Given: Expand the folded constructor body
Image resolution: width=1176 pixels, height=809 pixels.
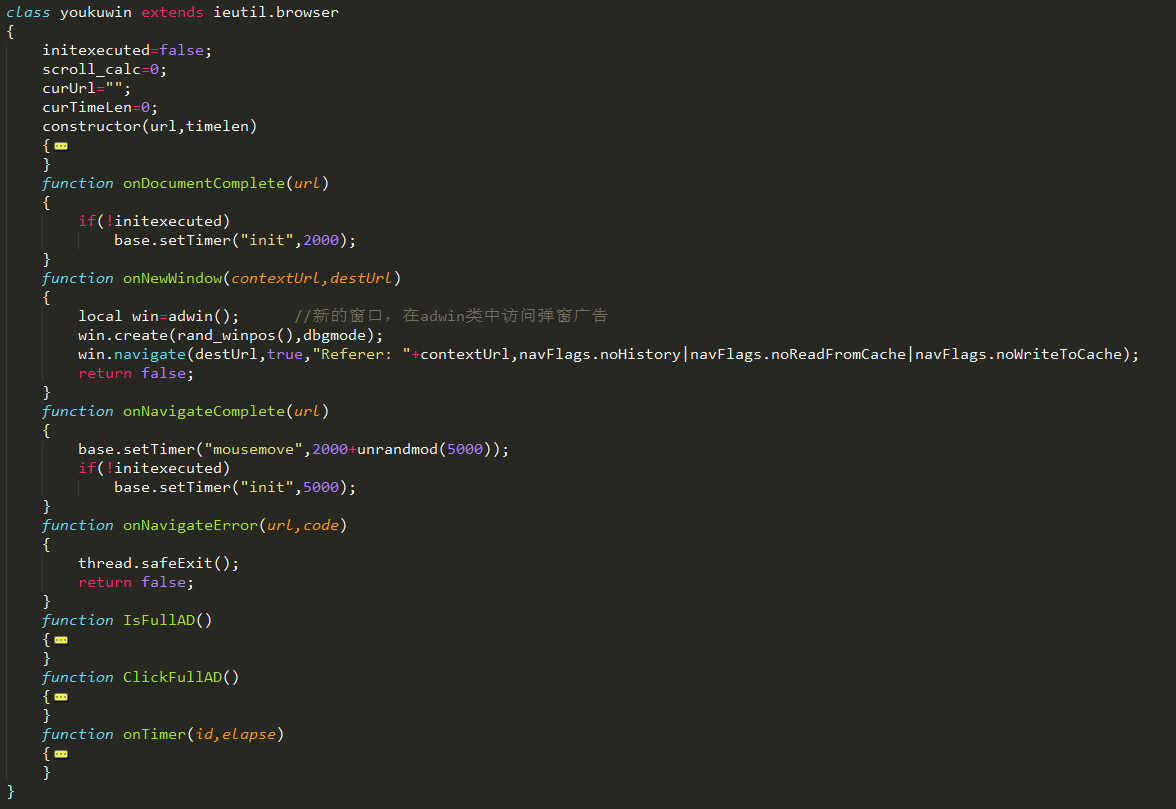Looking at the screenshot, I should coord(62,146).
